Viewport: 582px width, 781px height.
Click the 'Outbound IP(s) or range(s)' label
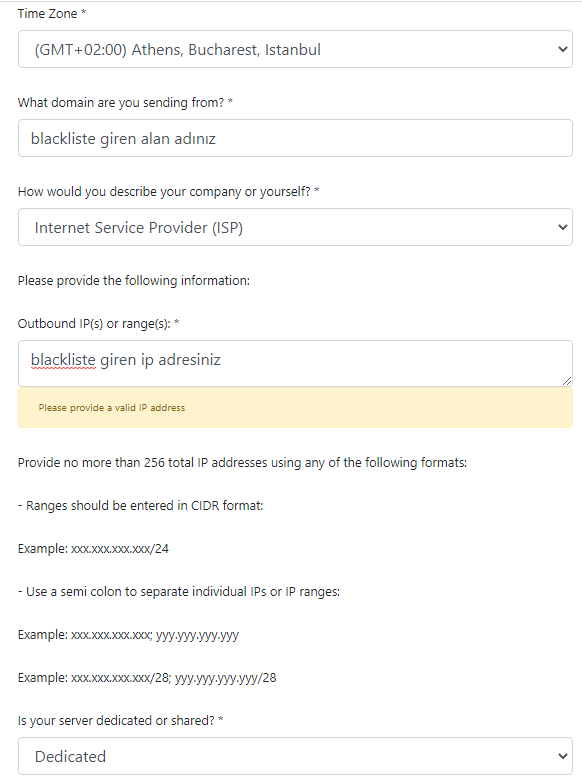[98, 324]
